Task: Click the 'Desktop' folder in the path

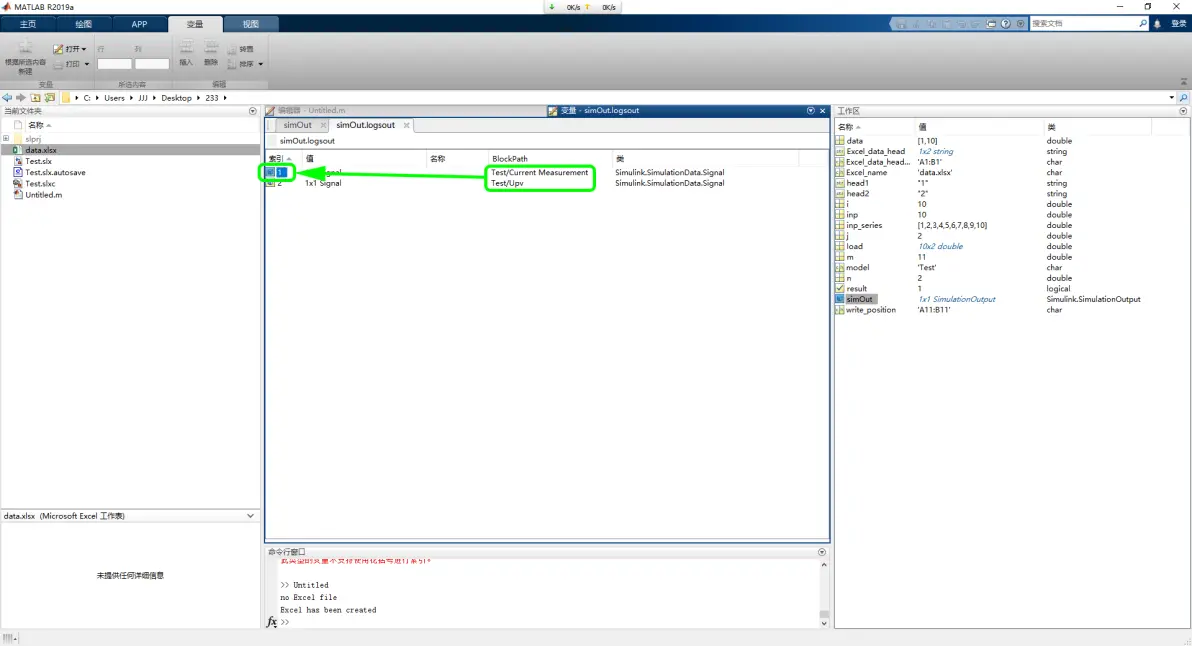Action: 176,98
